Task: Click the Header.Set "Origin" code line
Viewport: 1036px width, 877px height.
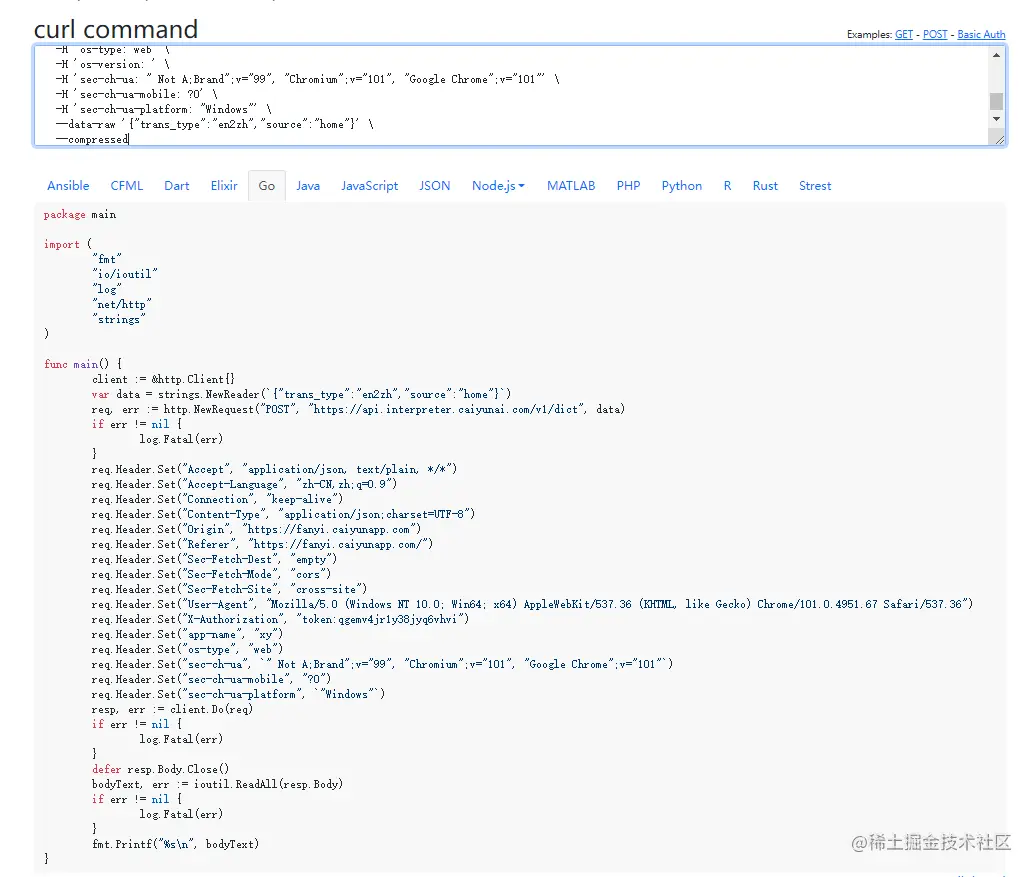Action: 256,529
